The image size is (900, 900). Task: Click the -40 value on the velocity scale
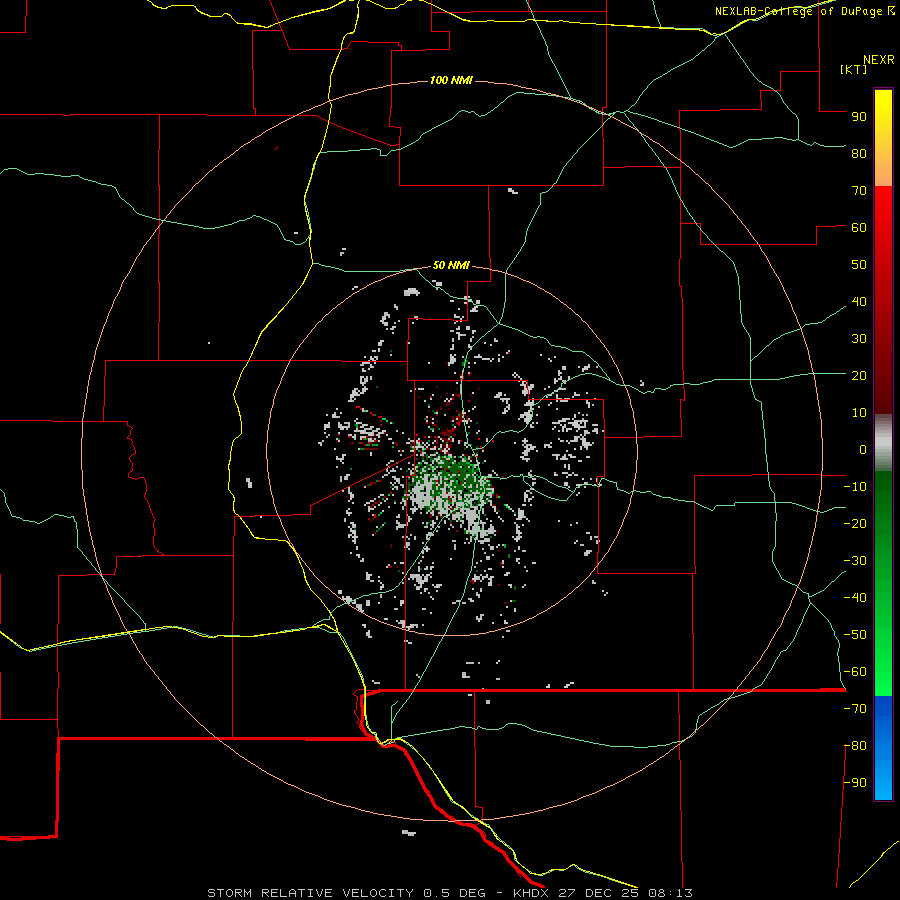pos(855,598)
